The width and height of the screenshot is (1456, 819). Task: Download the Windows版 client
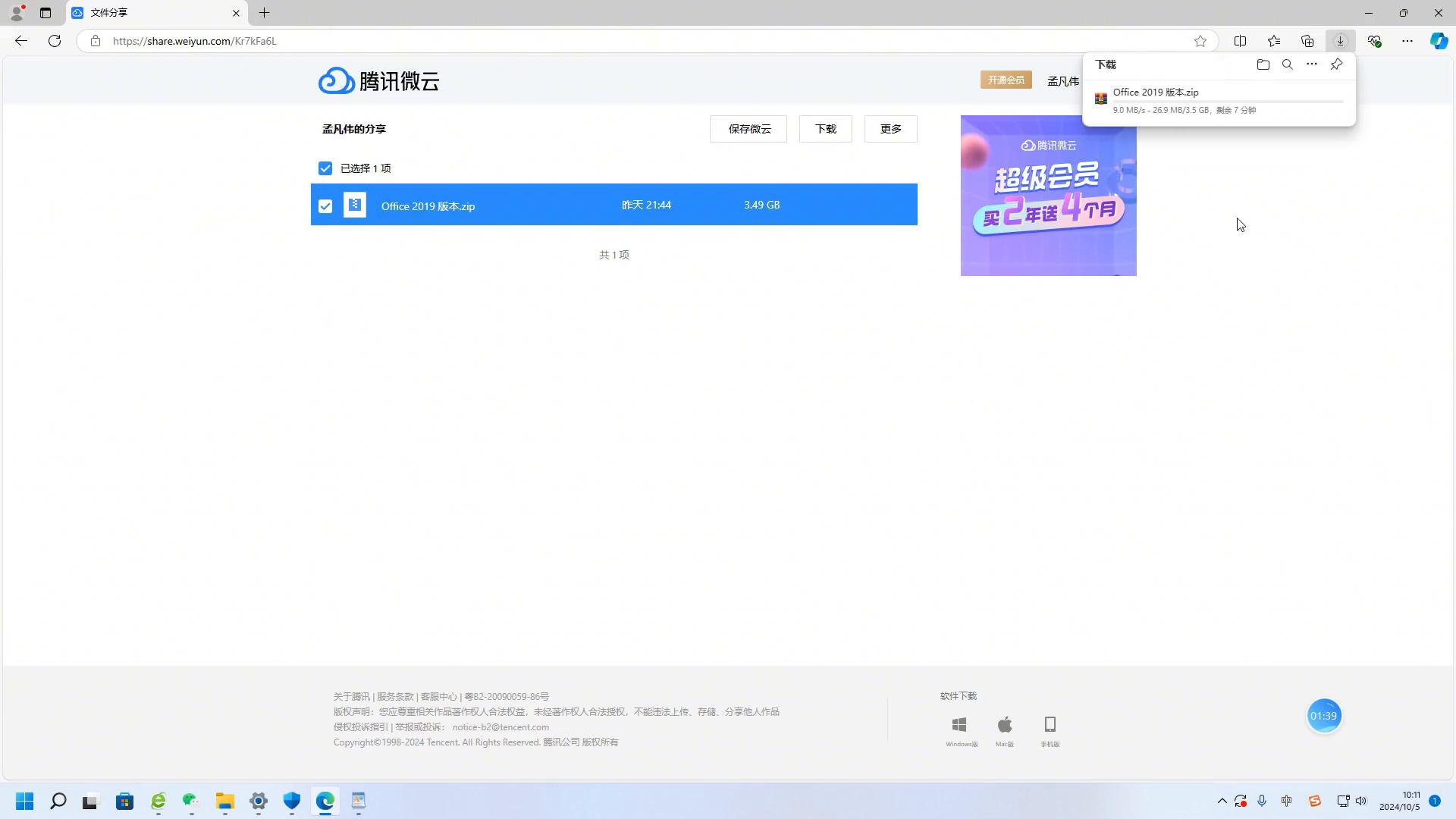961,732
